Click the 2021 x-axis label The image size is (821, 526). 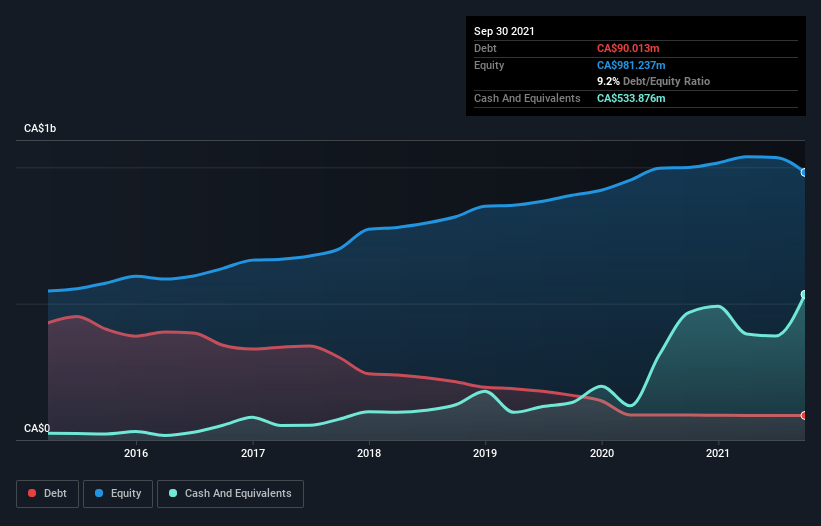[718, 453]
